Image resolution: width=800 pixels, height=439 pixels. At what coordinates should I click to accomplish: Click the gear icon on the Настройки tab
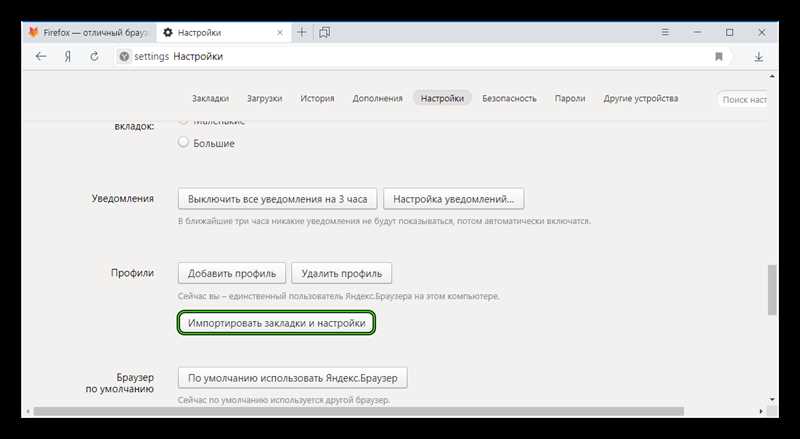coord(168,33)
